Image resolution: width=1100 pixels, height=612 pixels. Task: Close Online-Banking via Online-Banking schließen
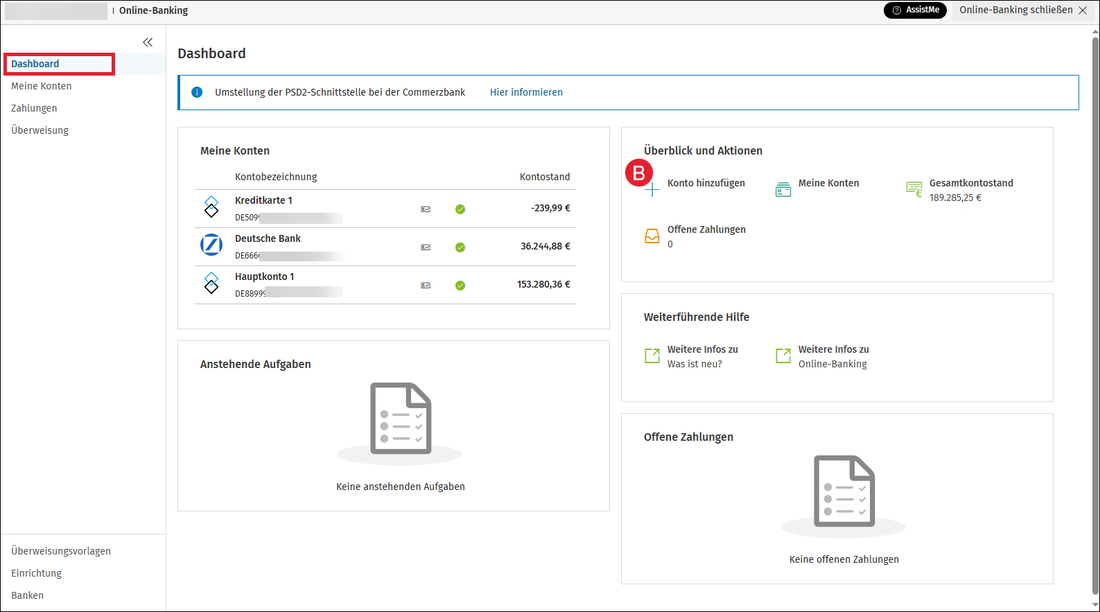pos(1022,10)
